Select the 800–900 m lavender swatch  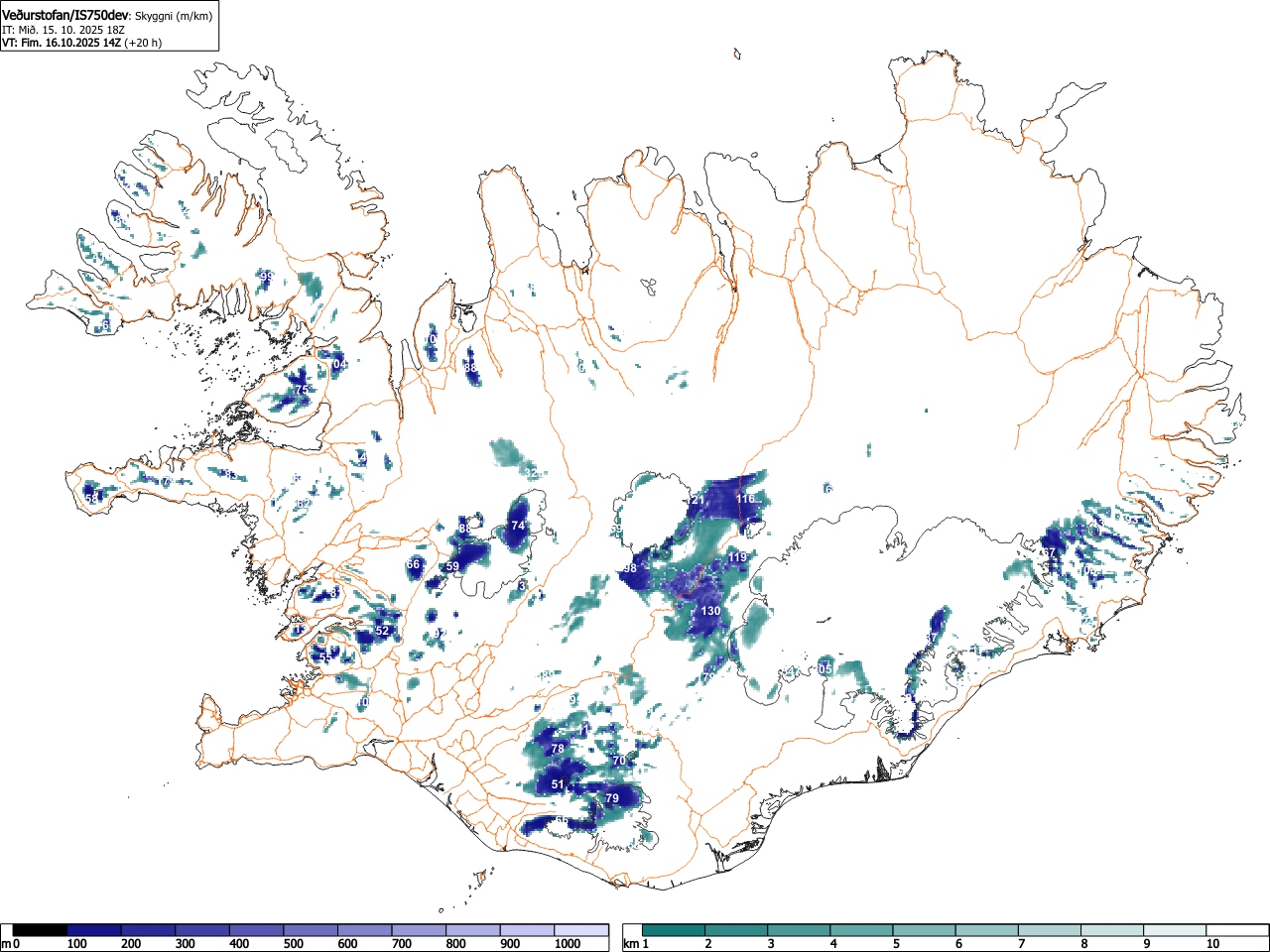(x=473, y=930)
